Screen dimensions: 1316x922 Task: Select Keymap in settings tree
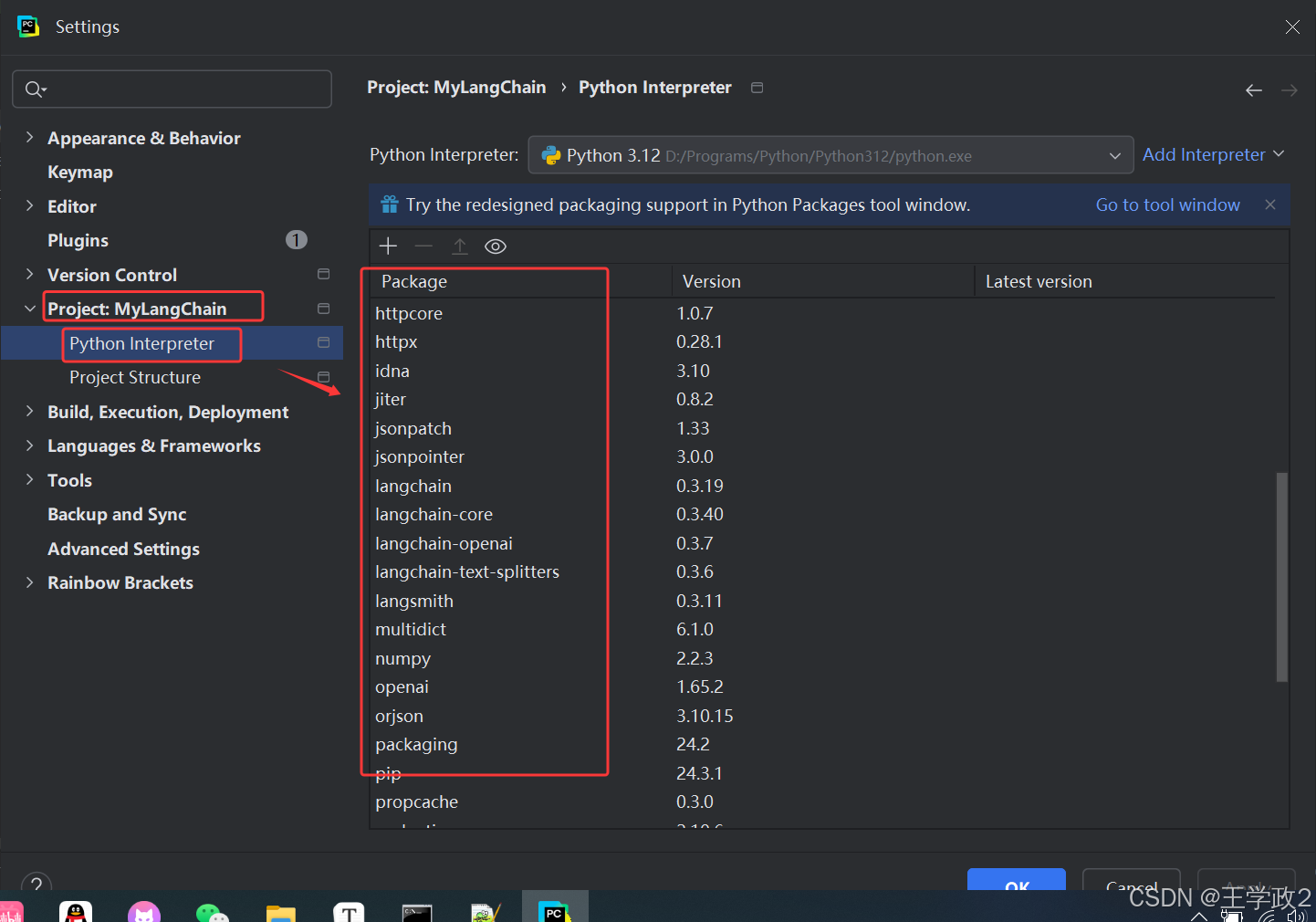pos(80,172)
